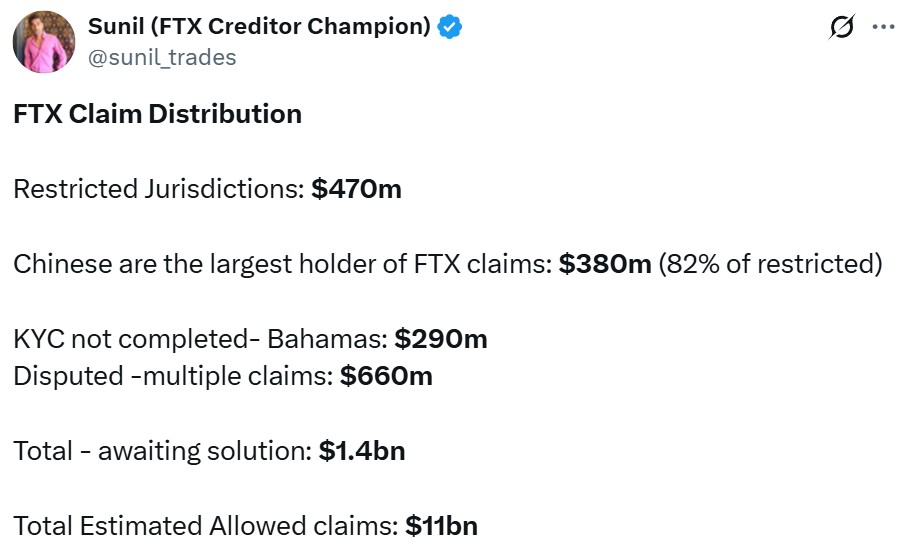The height and width of the screenshot is (550, 897).
Task: Open Sunil's profile picture
Action: tap(44, 43)
